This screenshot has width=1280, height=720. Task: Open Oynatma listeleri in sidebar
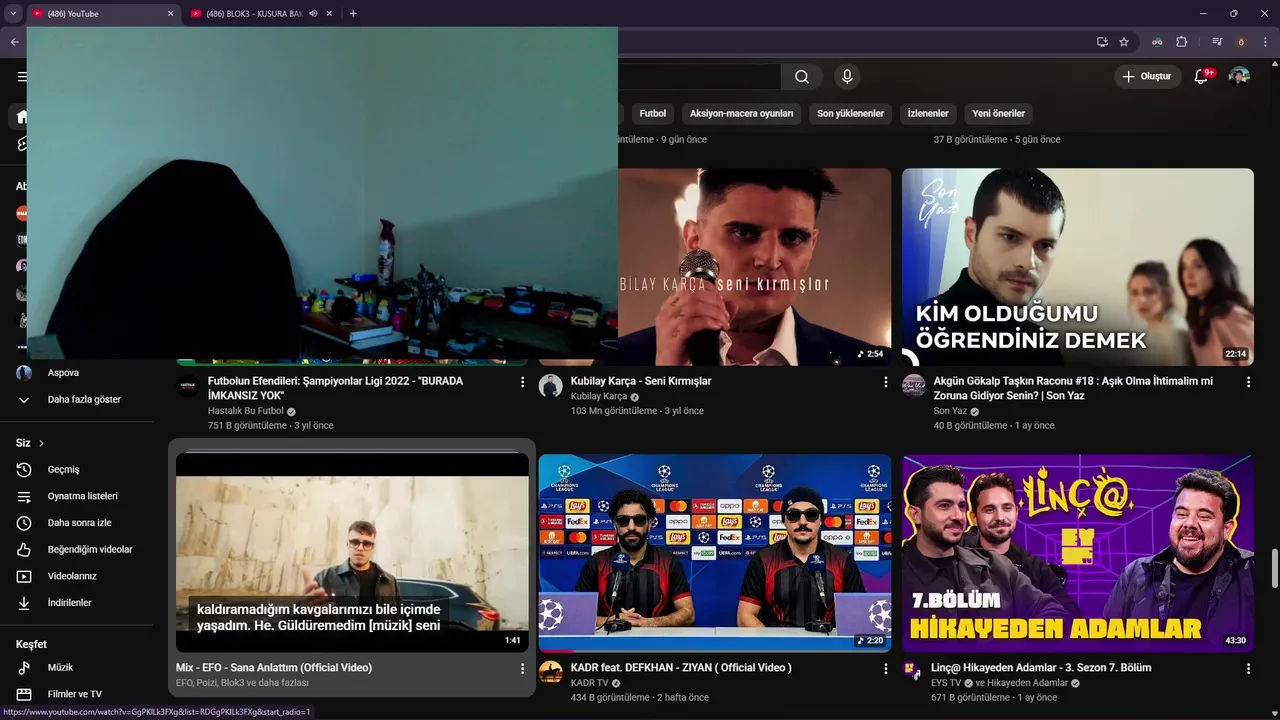point(81,496)
